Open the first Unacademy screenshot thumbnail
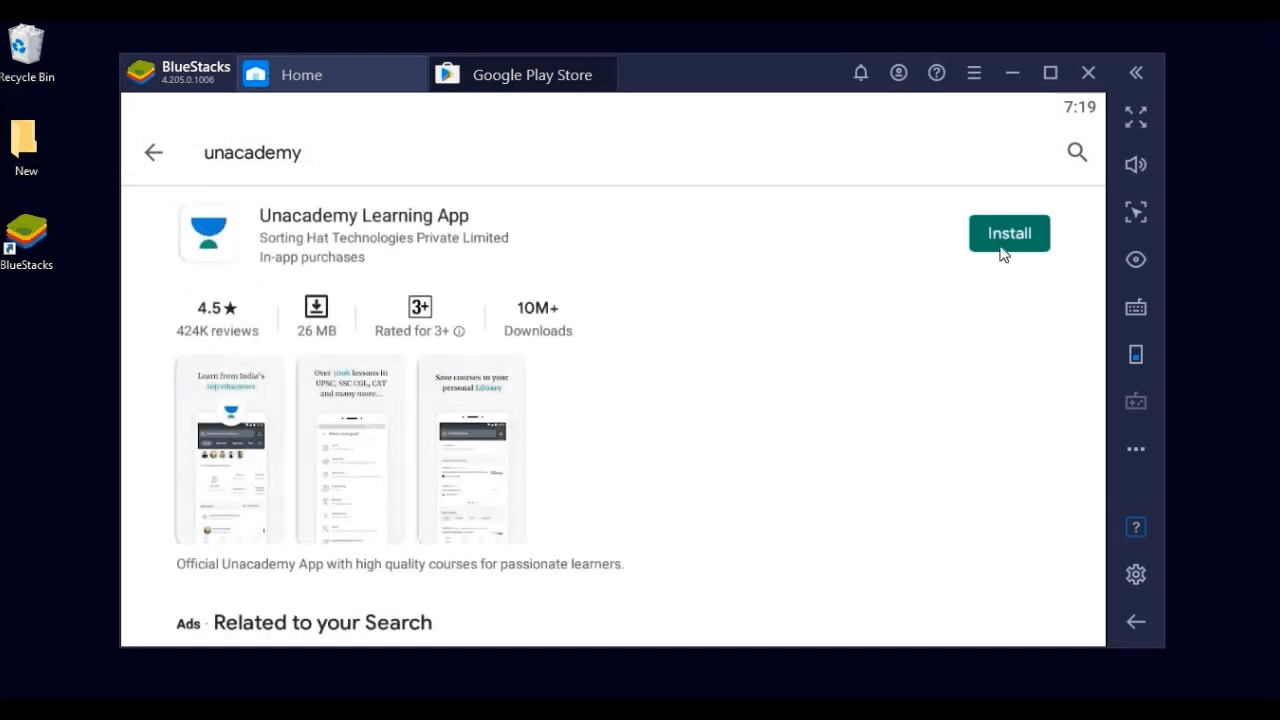 point(230,450)
